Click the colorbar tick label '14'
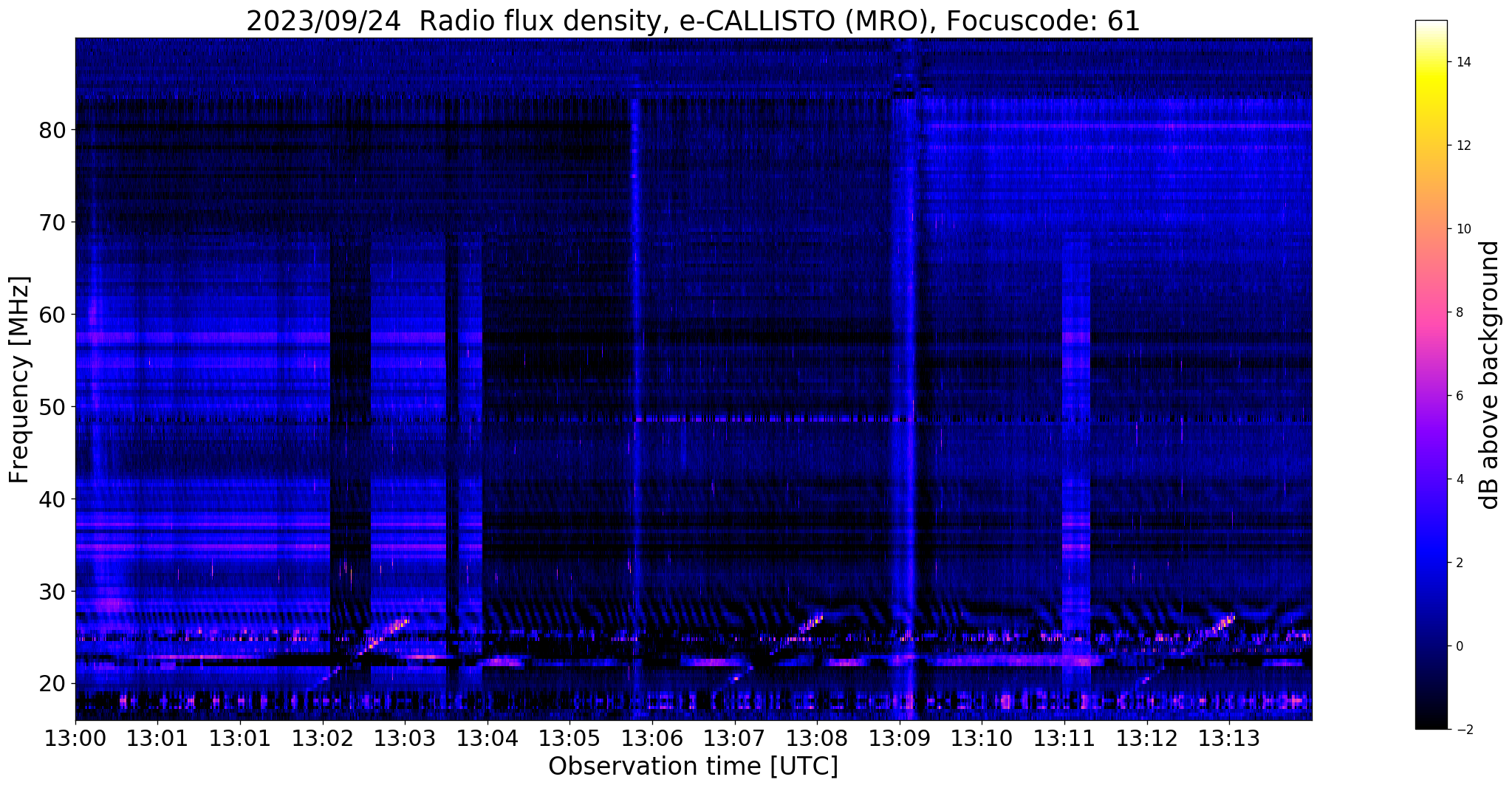This screenshot has height=788, width=1512. pos(1463,62)
